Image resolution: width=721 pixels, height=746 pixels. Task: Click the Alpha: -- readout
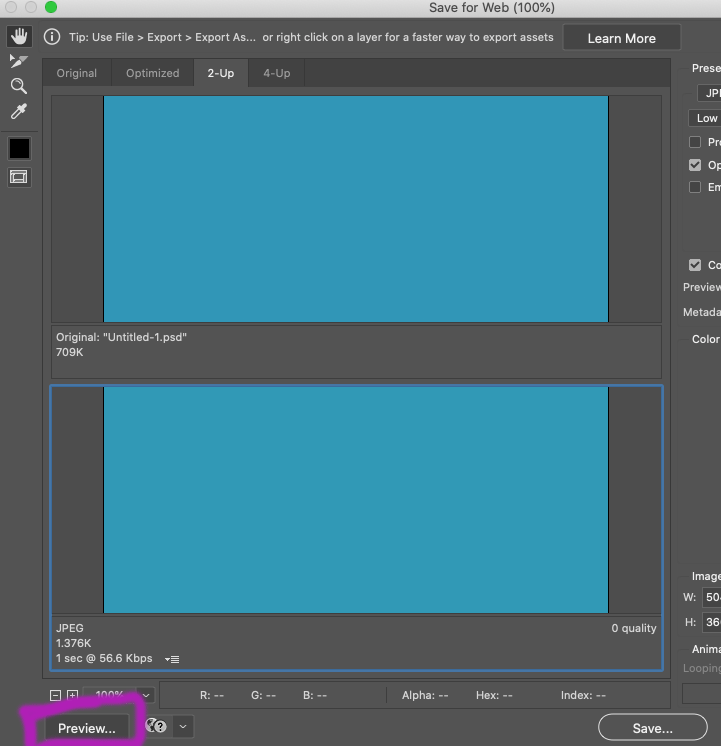425,696
